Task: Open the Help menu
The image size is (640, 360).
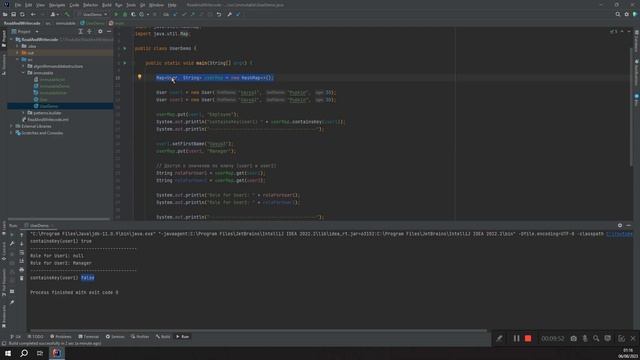Action: point(172,5)
